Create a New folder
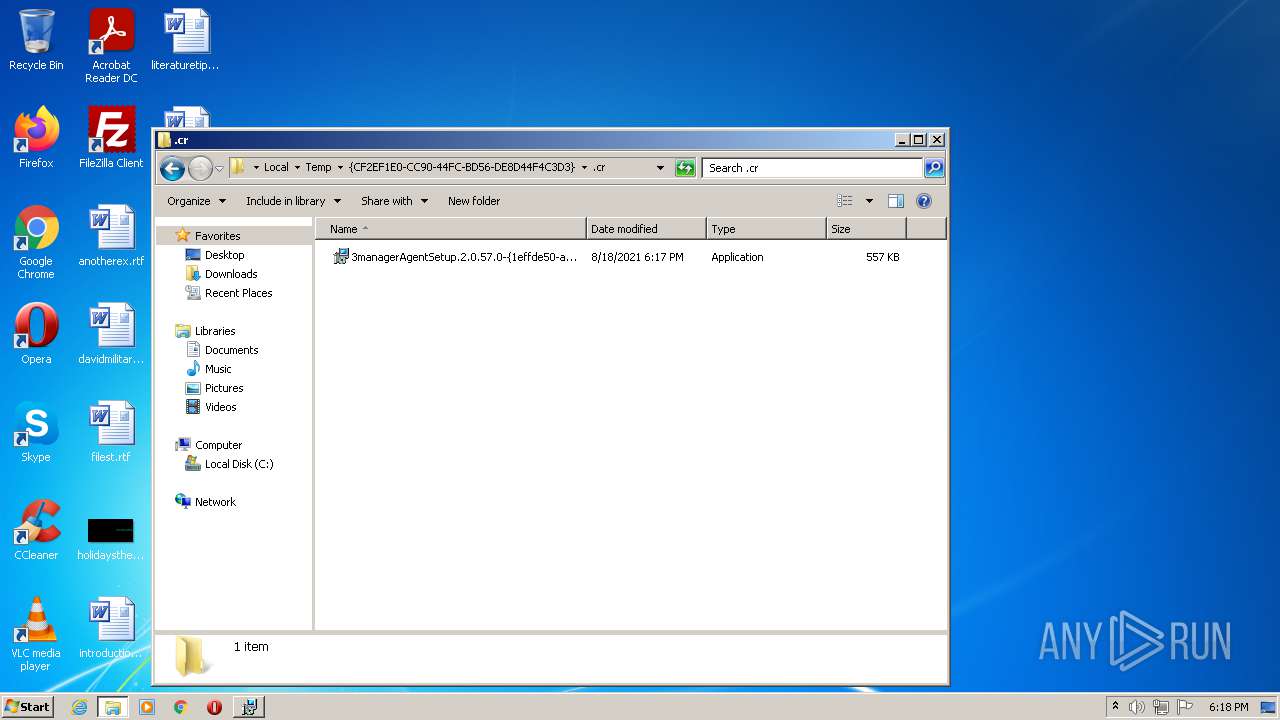 (x=474, y=201)
